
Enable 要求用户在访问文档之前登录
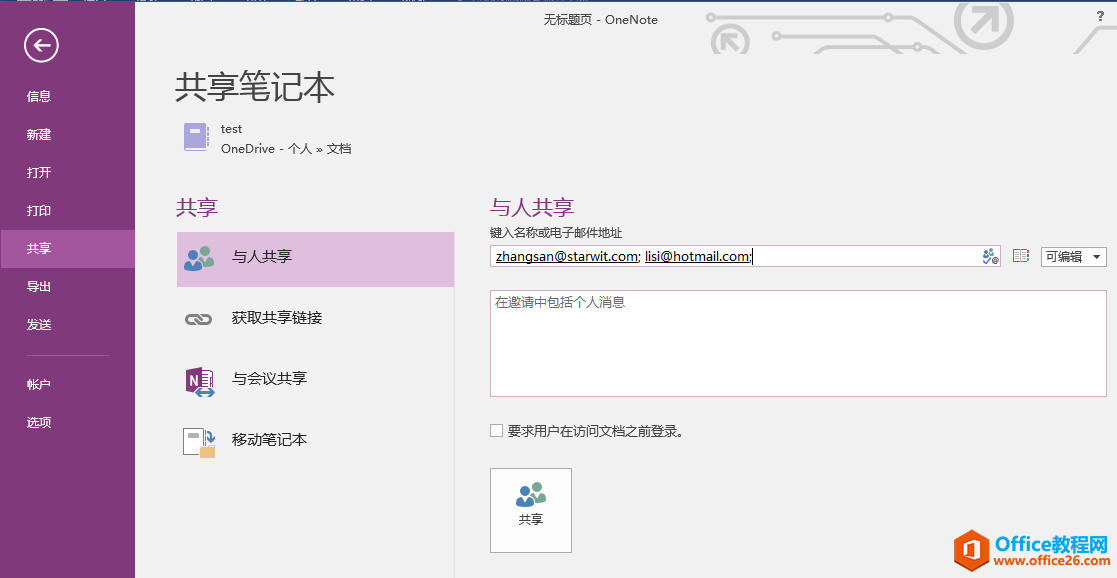click(496, 430)
